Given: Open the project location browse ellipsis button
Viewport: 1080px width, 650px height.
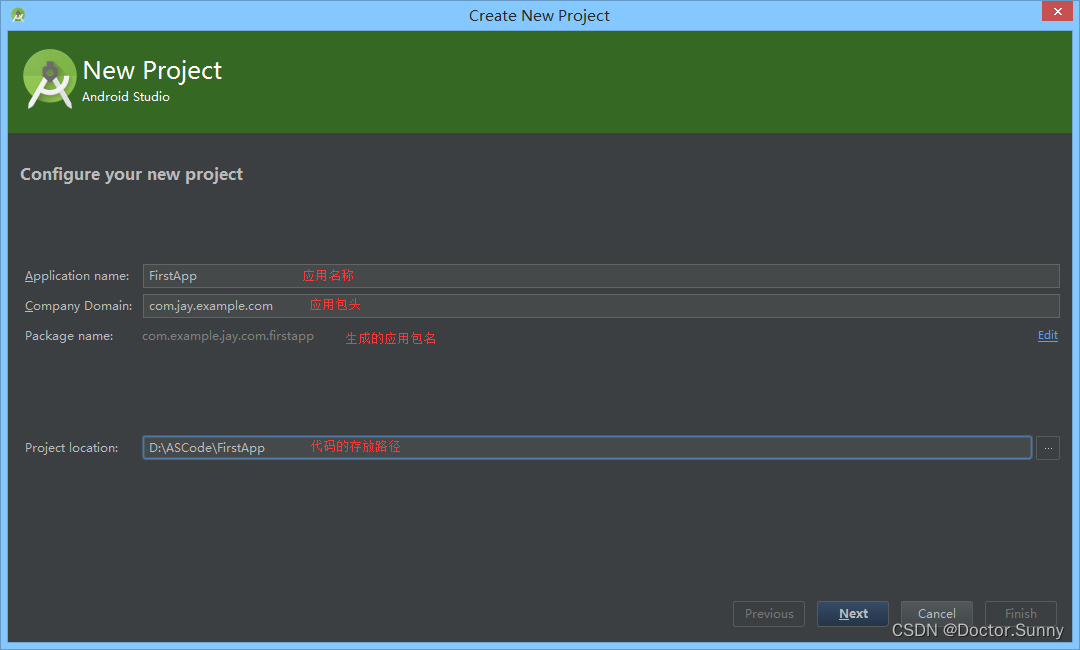Looking at the screenshot, I should 1048,448.
